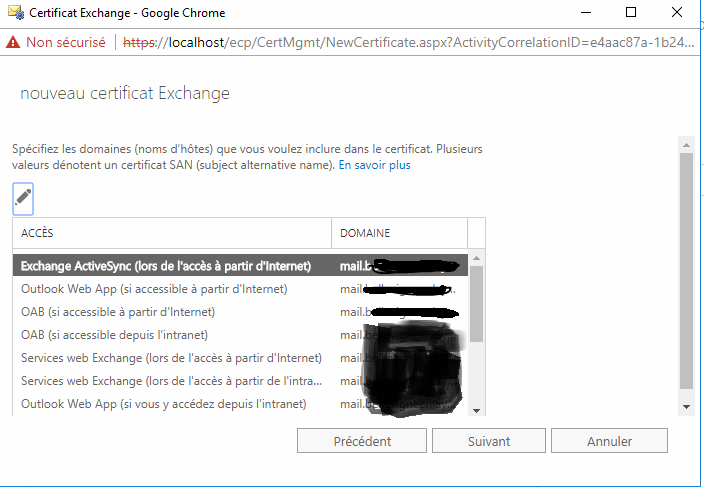The width and height of the screenshot is (704, 488).
Task: Click the pencil edit icon
Action: pyautogui.click(x=23, y=199)
